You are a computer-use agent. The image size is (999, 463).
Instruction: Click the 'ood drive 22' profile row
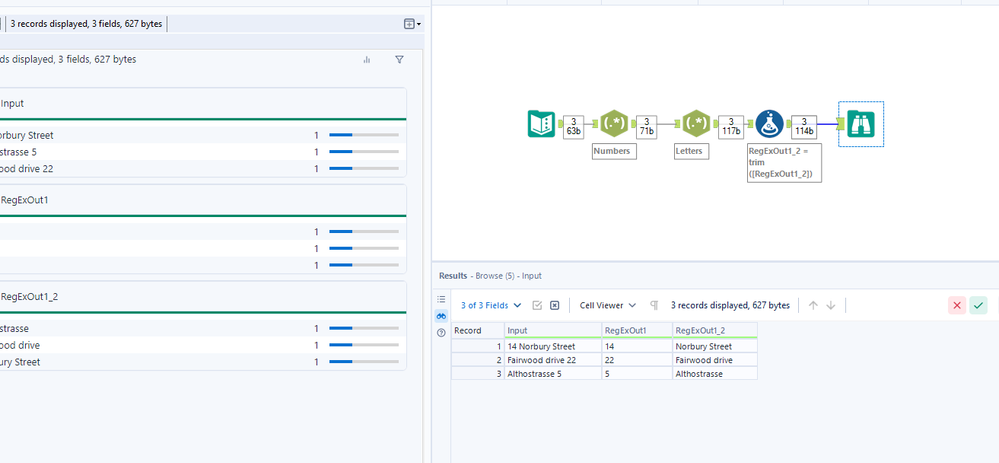[203, 168]
